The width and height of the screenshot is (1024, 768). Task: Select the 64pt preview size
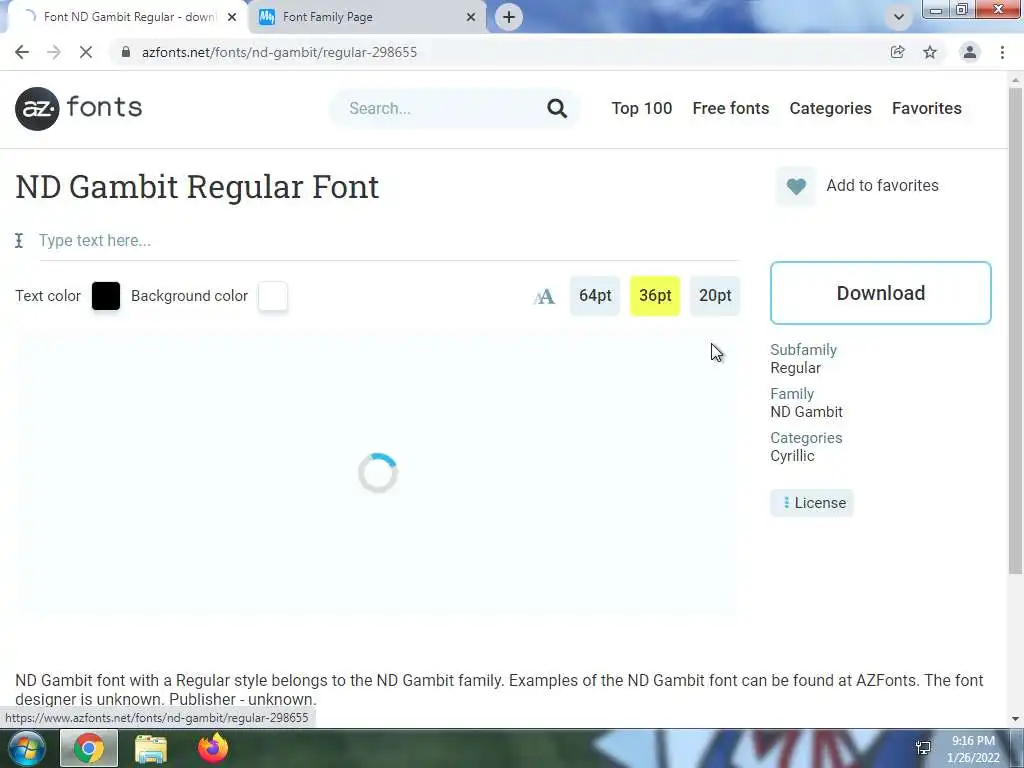click(x=595, y=296)
